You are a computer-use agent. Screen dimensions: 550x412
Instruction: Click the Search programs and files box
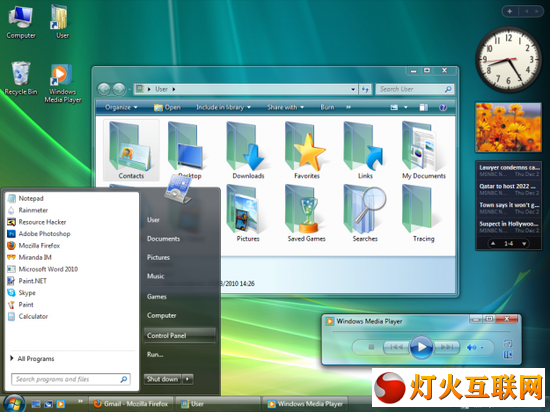(x=71, y=379)
